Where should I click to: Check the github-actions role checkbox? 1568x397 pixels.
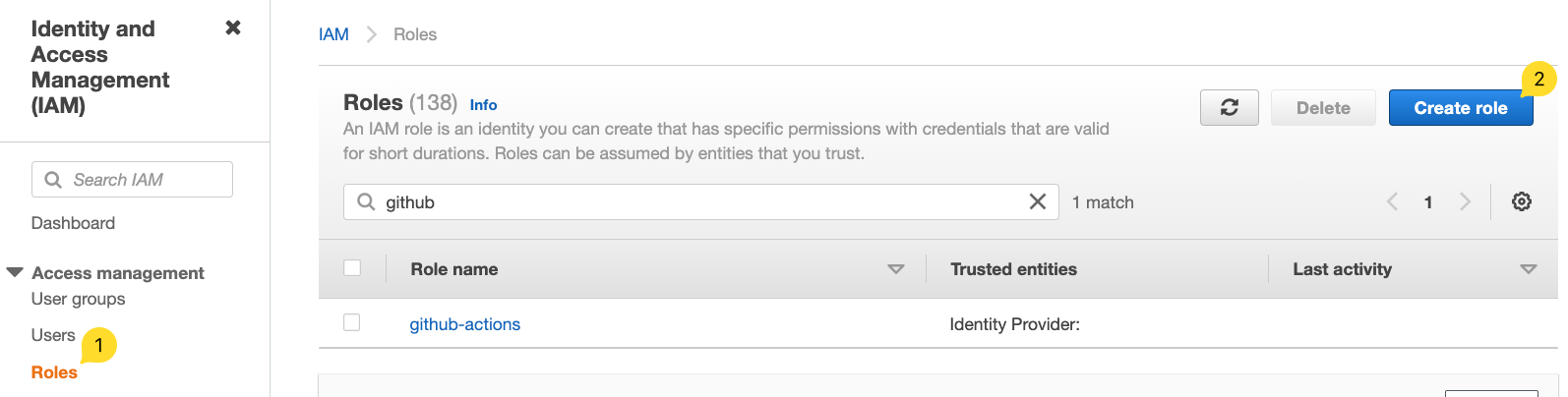352,322
